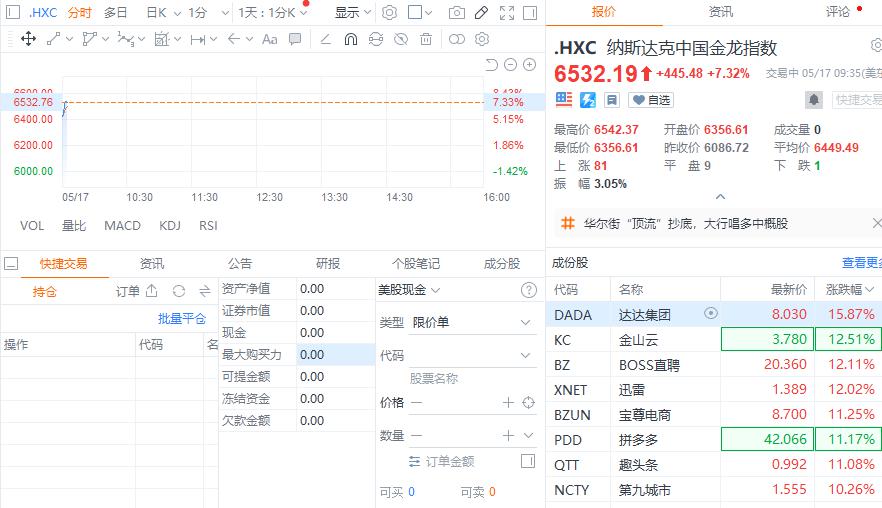Toggle the KDJ indicator
The width and height of the screenshot is (882, 508).
pyautogui.click(x=170, y=226)
